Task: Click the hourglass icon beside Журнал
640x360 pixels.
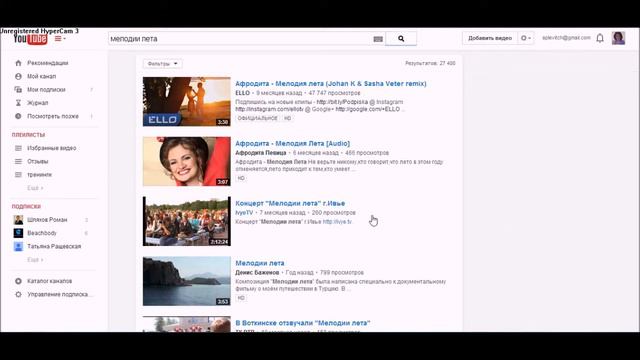Action: coord(18,103)
